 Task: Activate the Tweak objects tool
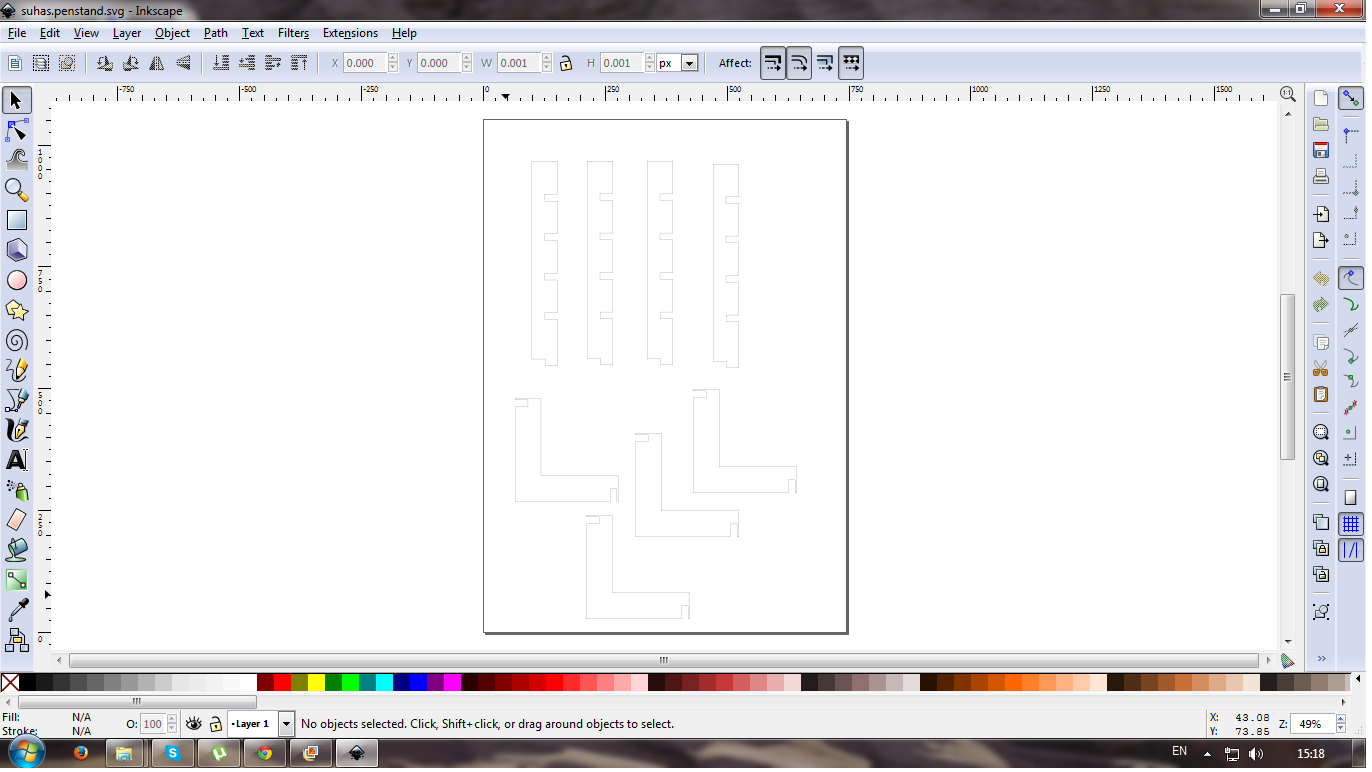click(x=17, y=159)
